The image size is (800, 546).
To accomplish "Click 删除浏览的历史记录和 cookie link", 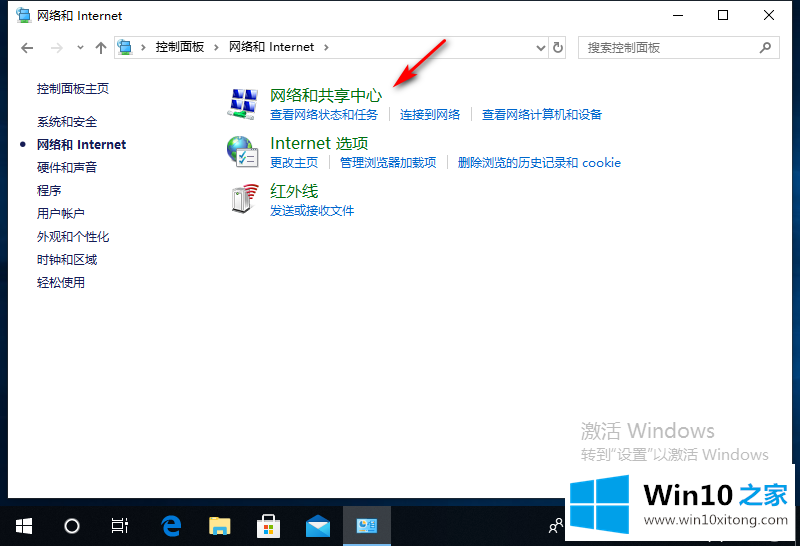I will pyautogui.click(x=539, y=163).
